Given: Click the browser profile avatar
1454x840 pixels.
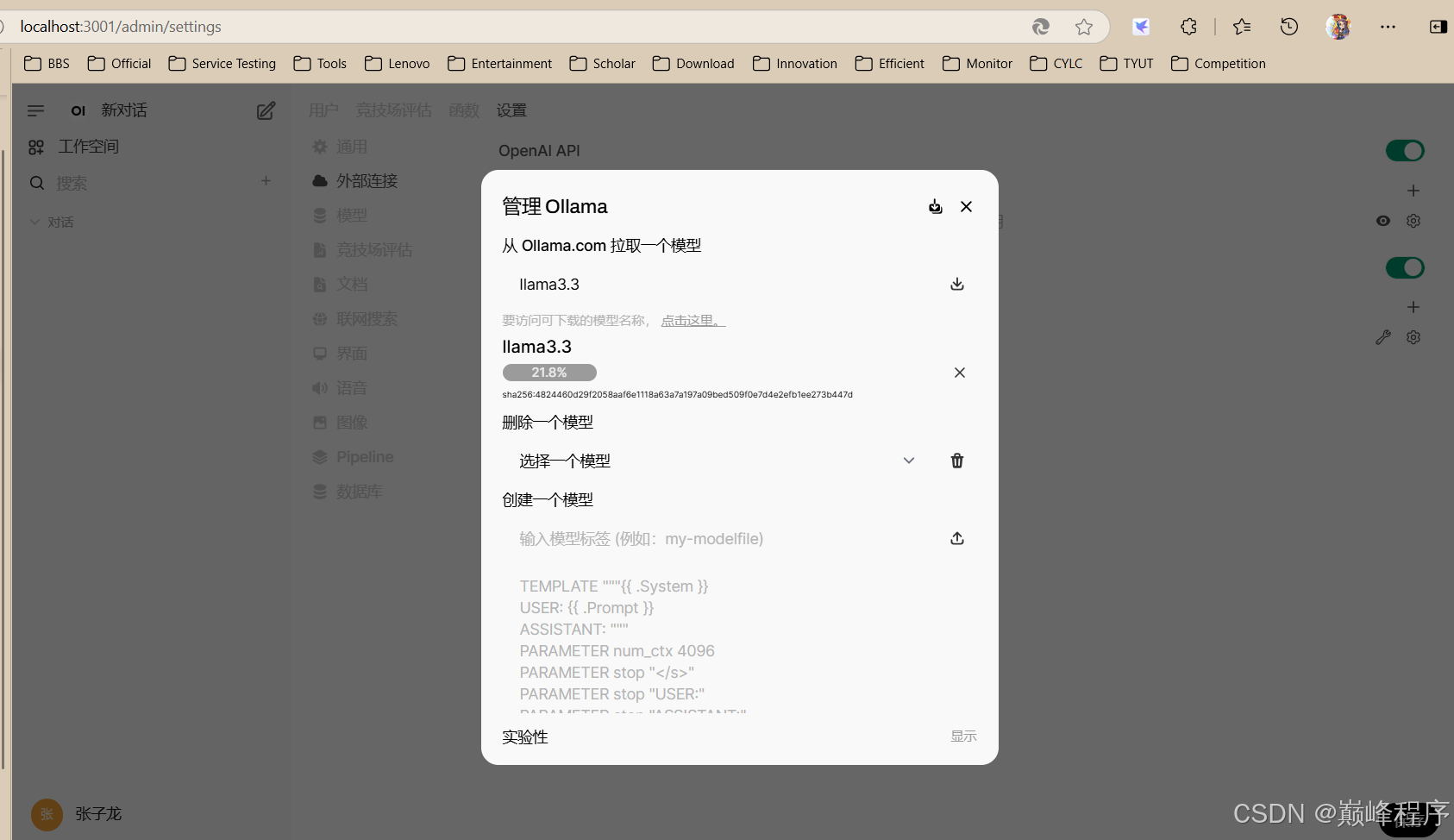Looking at the screenshot, I should coord(1338,27).
